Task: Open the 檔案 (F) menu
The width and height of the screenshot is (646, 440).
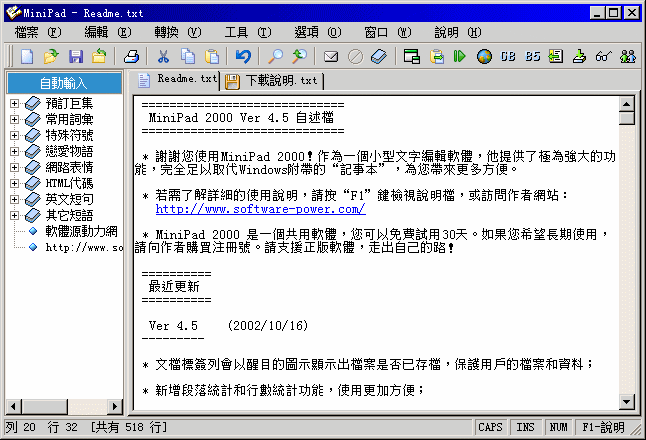Action: tap(38, 32)
